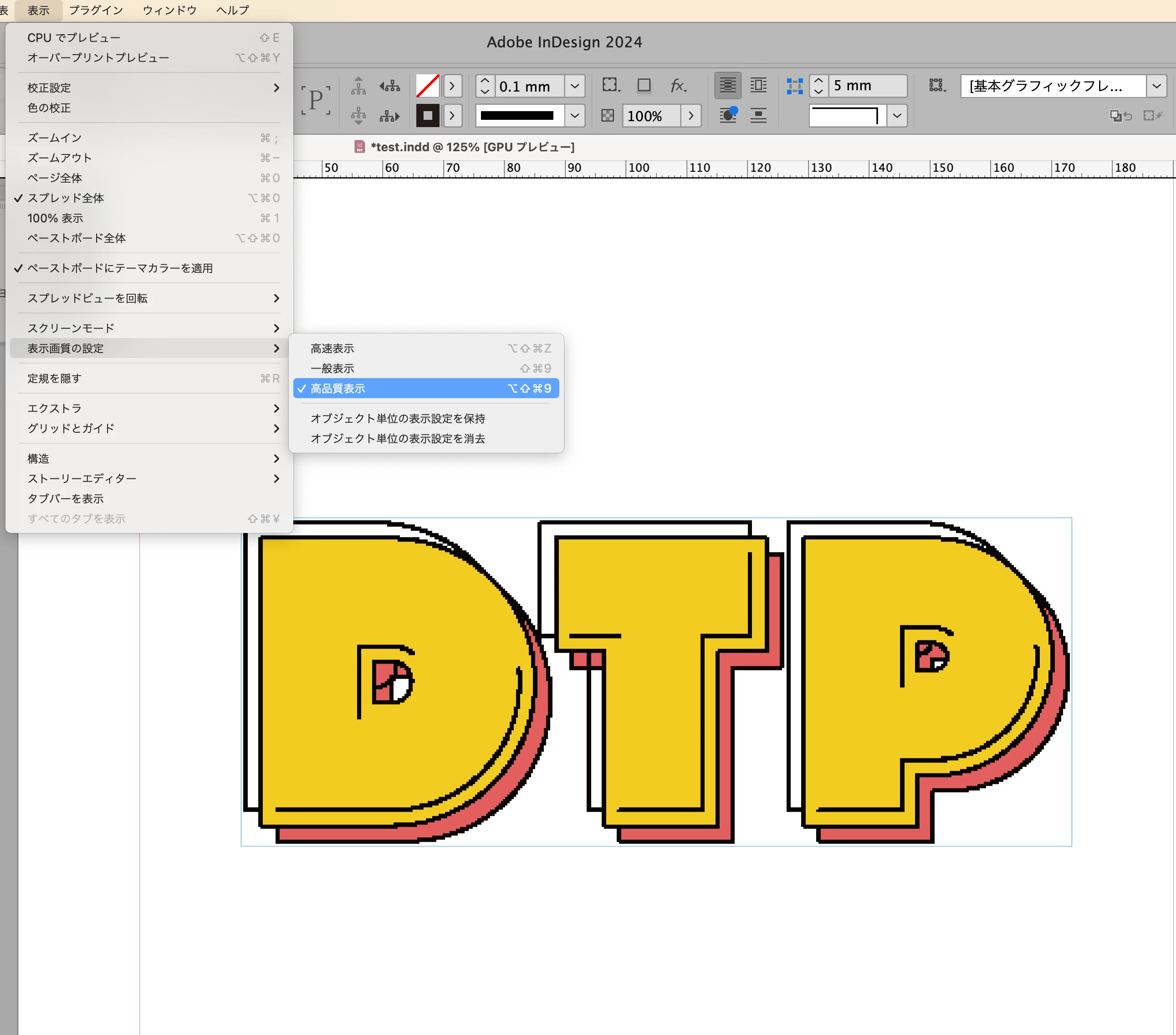Click the clear overrides icon at far right

(1152, 116)
